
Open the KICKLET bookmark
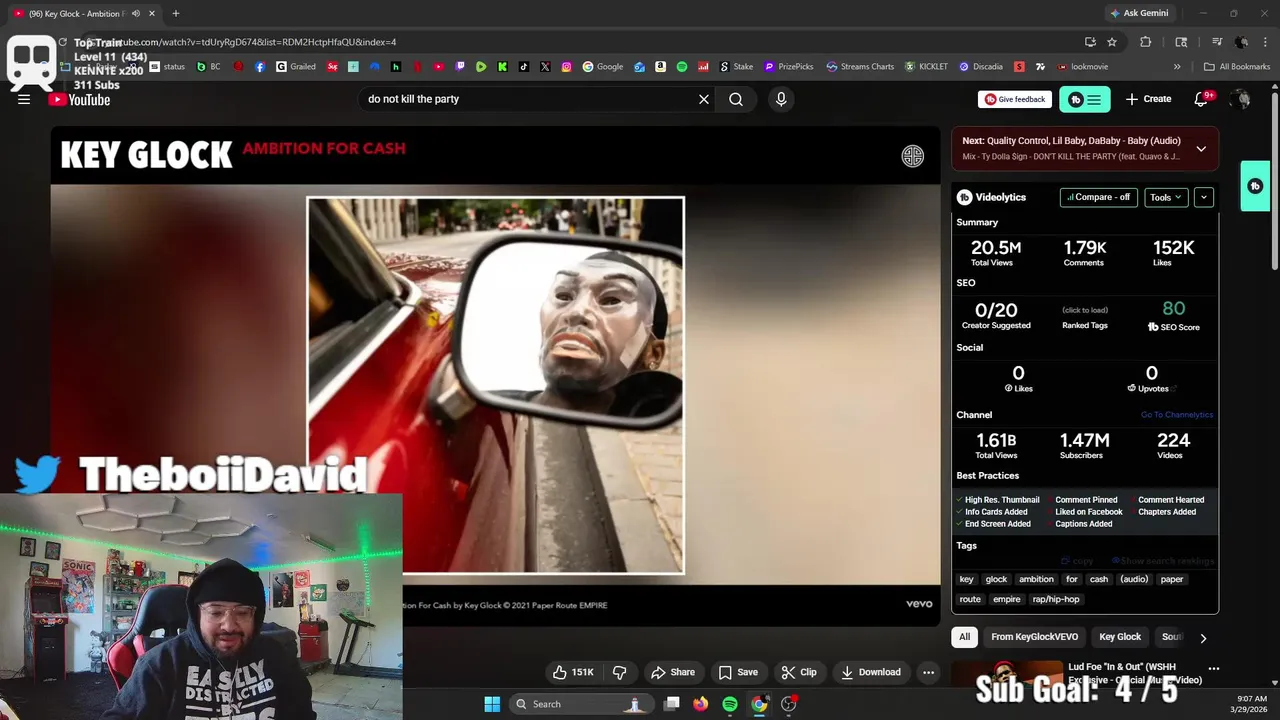point(926,67)
